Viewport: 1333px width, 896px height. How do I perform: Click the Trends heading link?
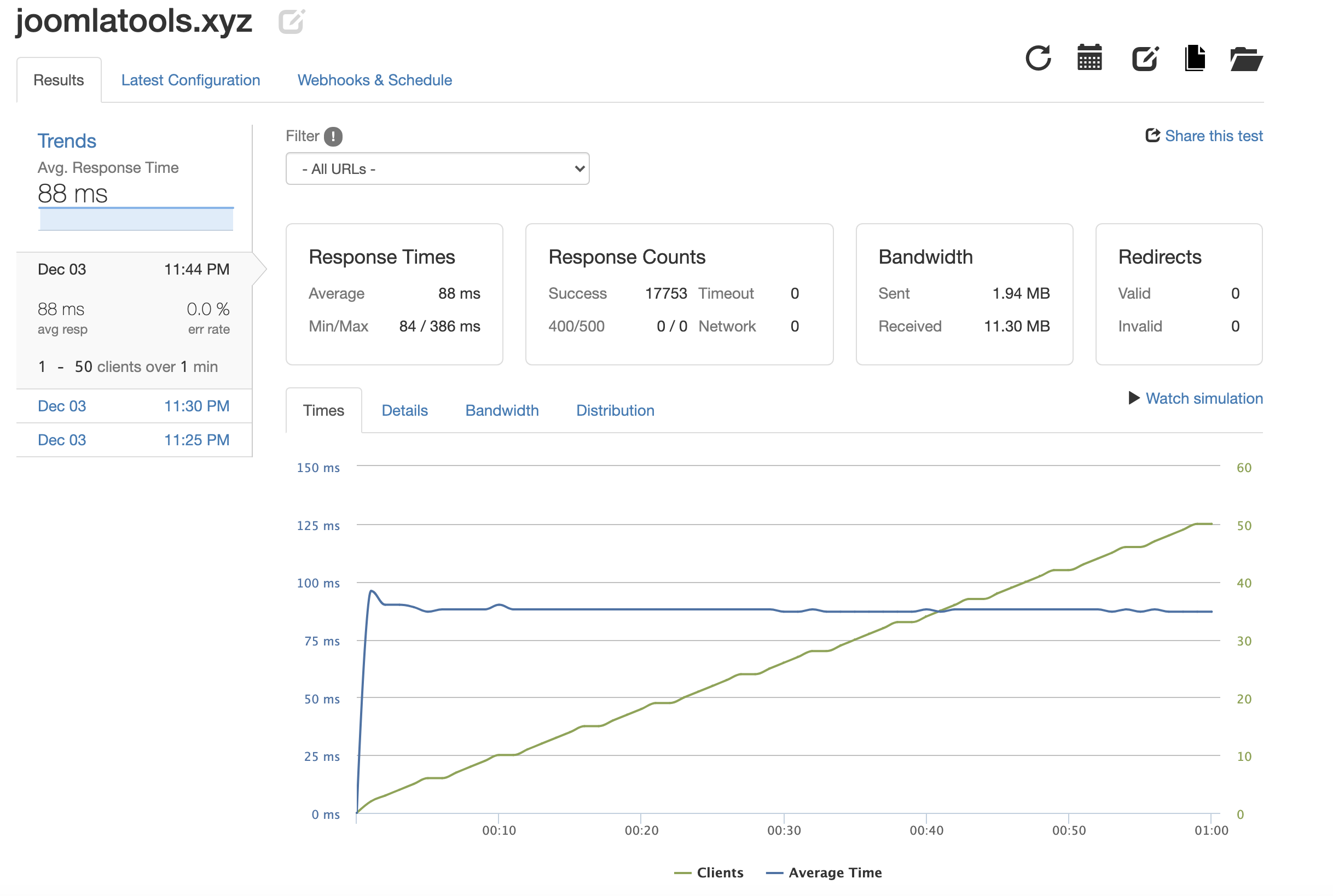tap(67, 141)
